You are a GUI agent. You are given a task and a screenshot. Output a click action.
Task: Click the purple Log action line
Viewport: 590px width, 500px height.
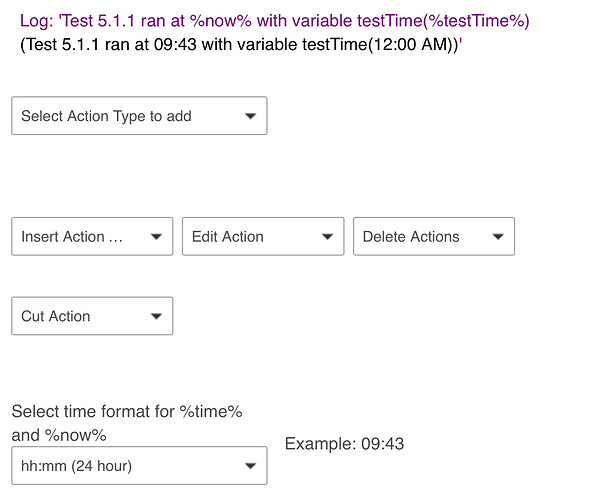275,21
